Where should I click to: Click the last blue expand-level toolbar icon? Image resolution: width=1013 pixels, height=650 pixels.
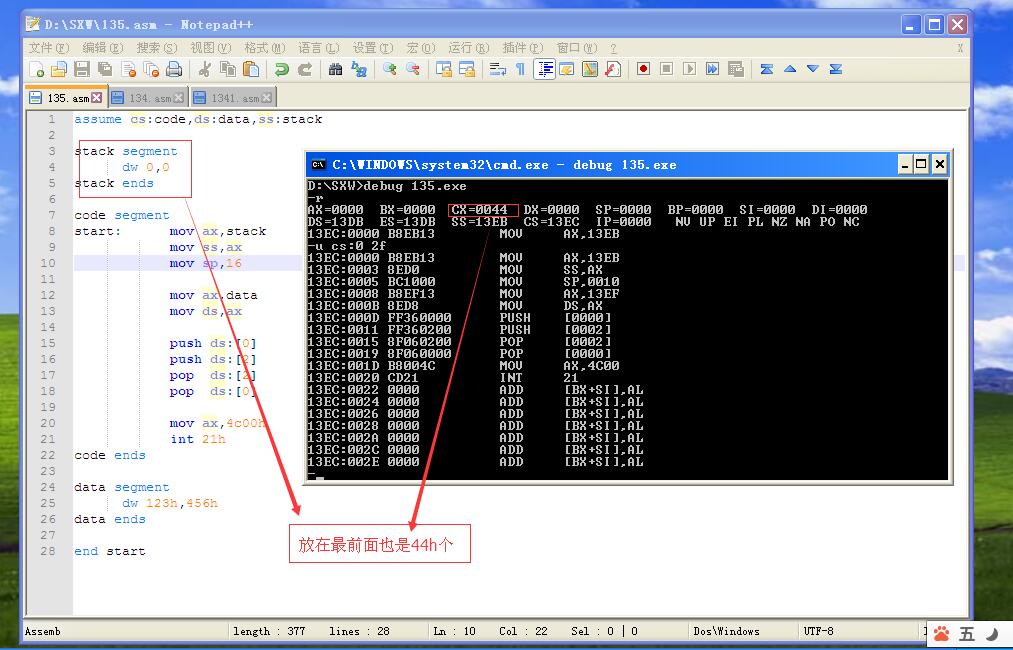point(835,69)
